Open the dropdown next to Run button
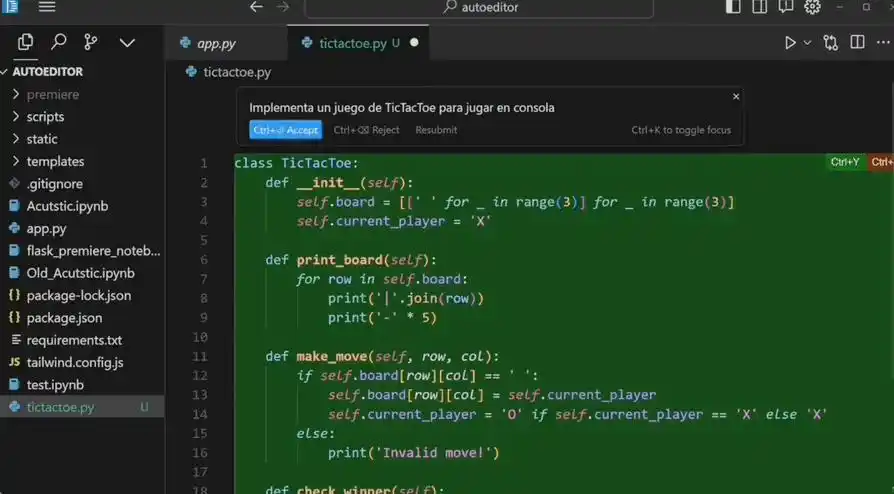Viewport: 894px width, 494px height. coord(807,43)
